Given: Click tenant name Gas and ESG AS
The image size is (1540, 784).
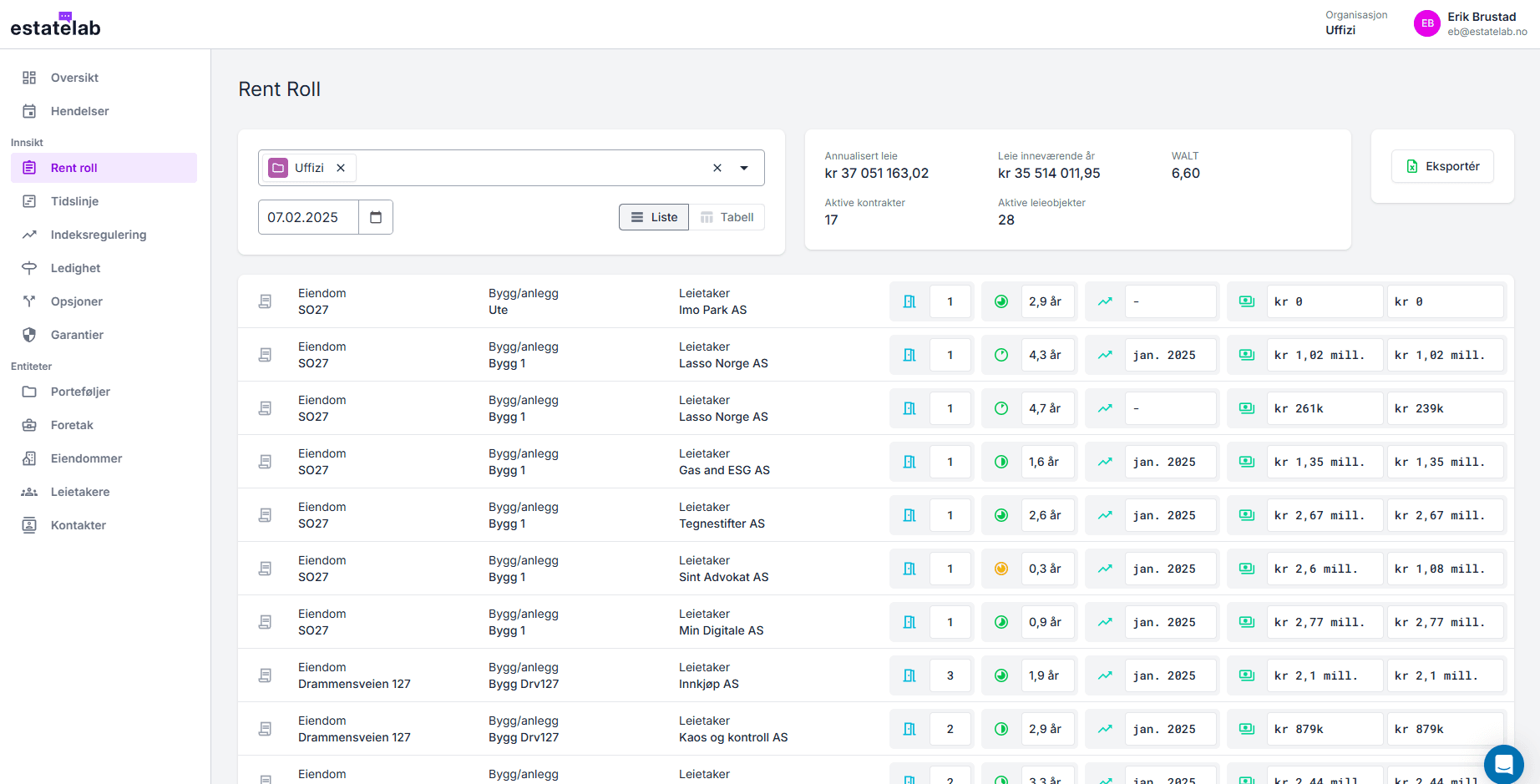Looking at the screenshot, I should (x=724, y=470).
